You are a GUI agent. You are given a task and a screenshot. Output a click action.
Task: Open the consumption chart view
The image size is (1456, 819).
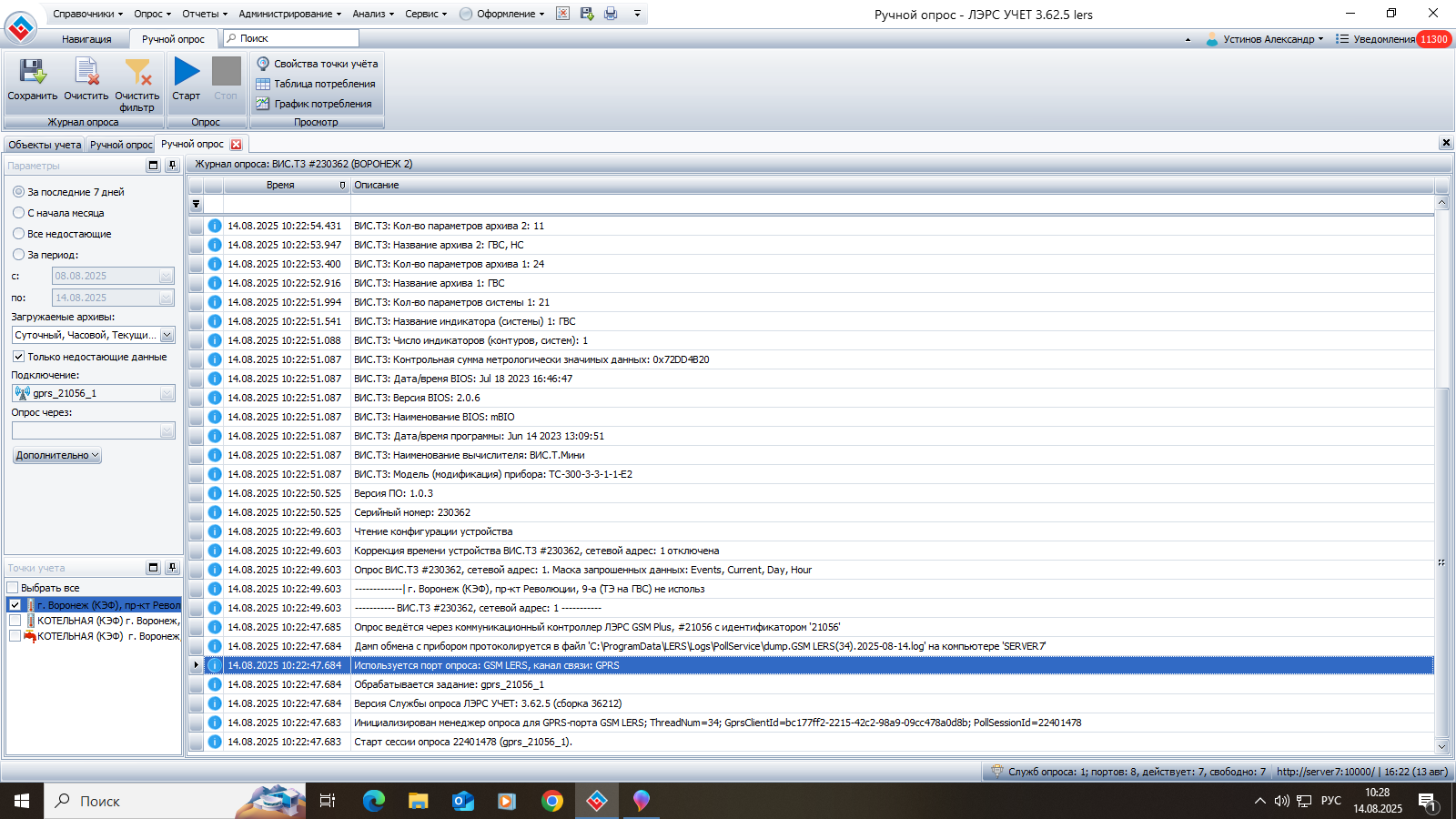314,104
